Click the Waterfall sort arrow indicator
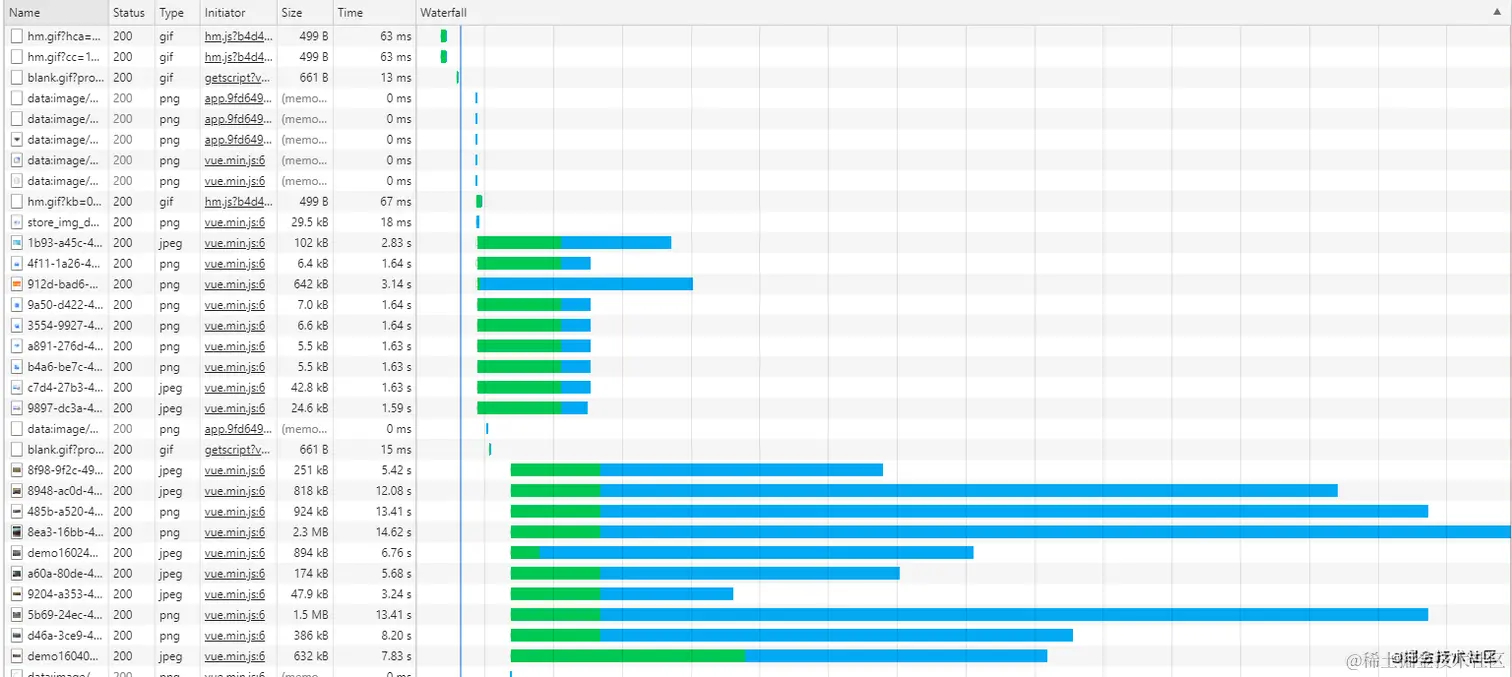Image resolution: width=1512 pixels, height=677 pixels. coord(1496,12)
